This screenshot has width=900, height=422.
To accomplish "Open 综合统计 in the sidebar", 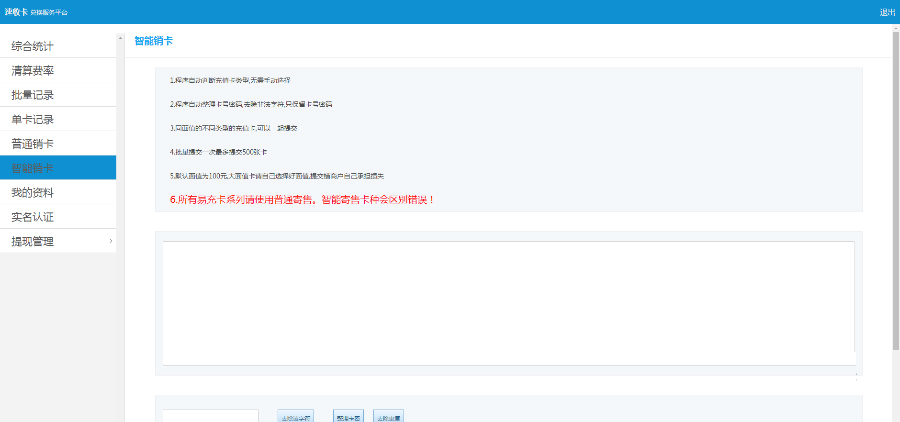I will tap(32, 47).
